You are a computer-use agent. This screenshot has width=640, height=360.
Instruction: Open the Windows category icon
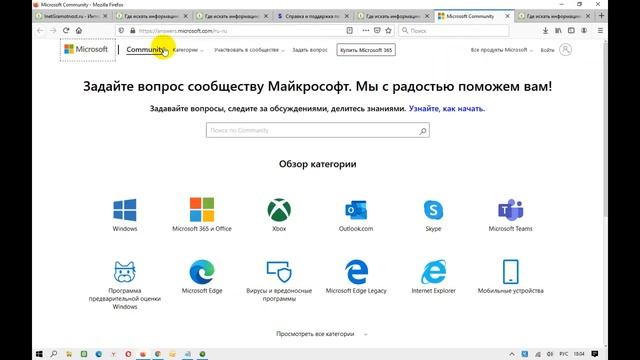click(x=124, y=210)
